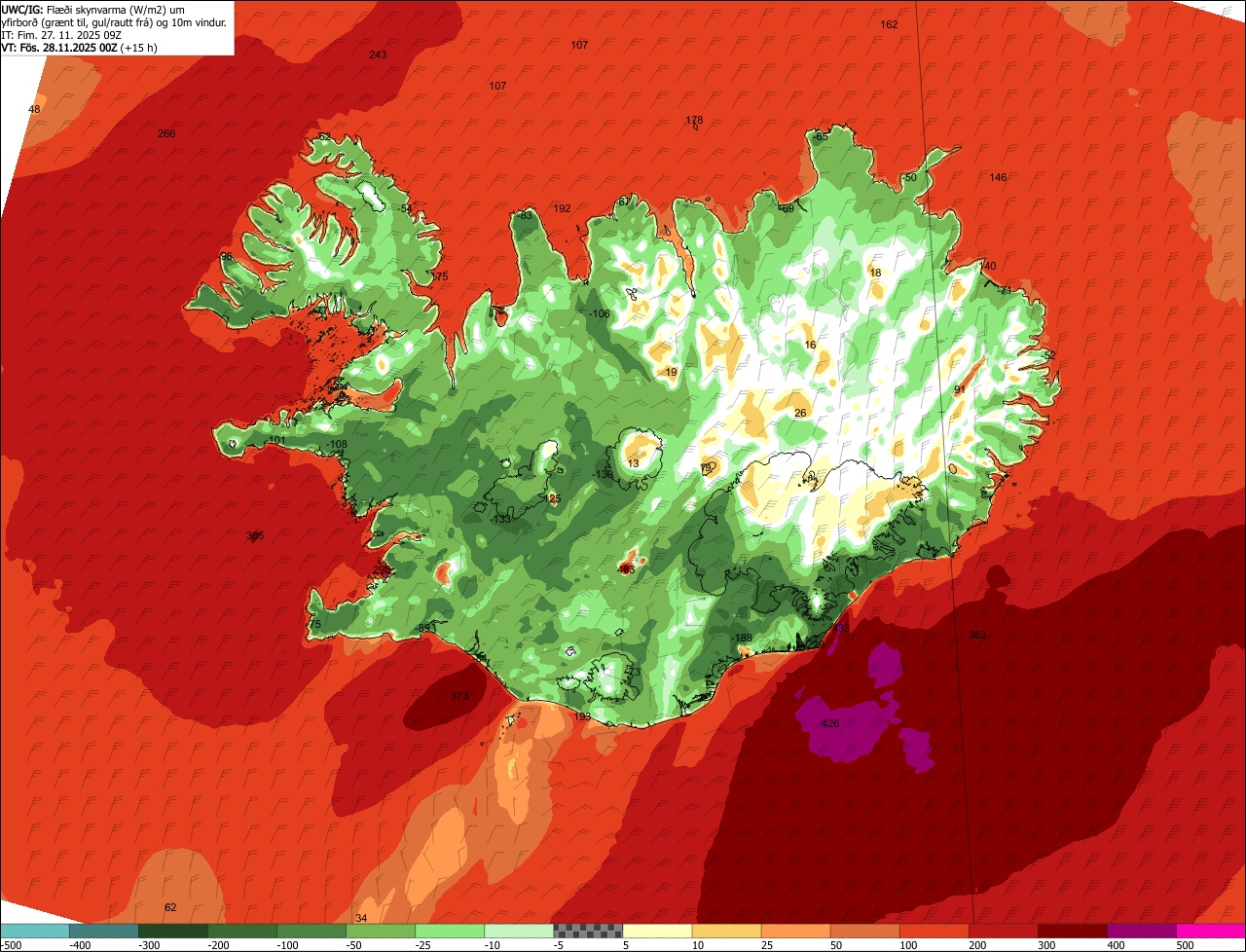Click the '500' legend label
This screenshot has height=952, width=1246.
[x=1185, y=944]
